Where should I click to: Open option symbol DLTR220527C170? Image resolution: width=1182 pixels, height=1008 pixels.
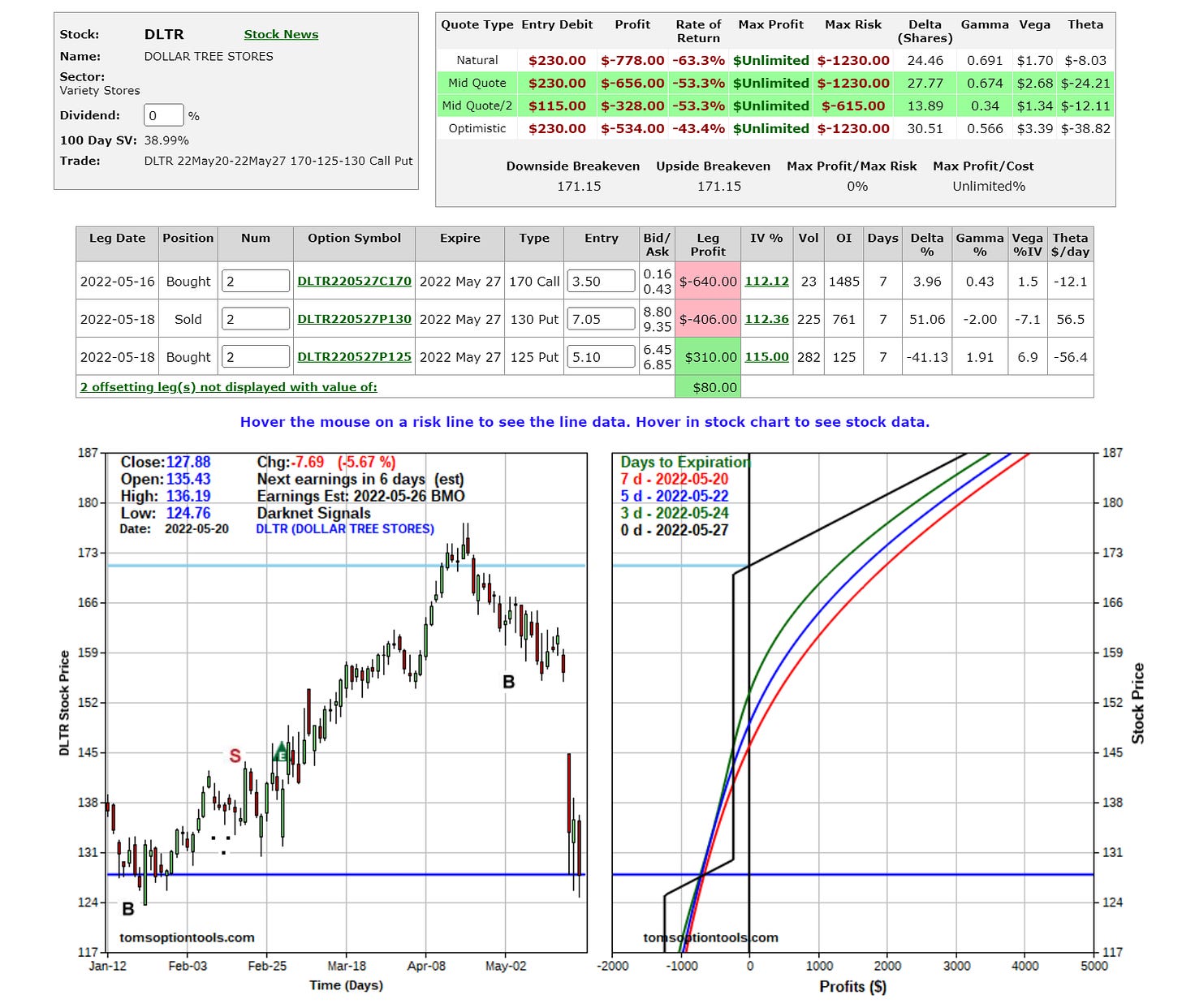[x=354, y=281]
